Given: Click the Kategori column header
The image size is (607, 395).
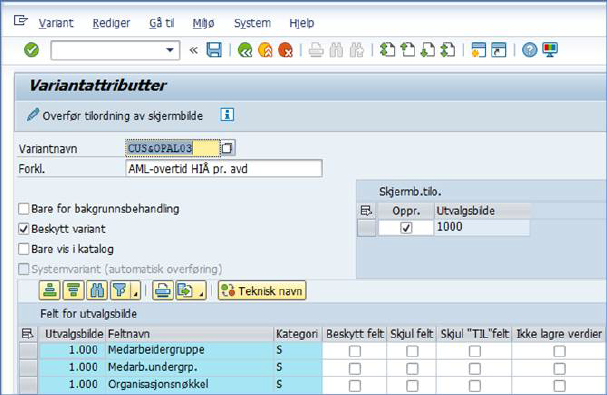Looking at the screenshot, I should point(297,334).
